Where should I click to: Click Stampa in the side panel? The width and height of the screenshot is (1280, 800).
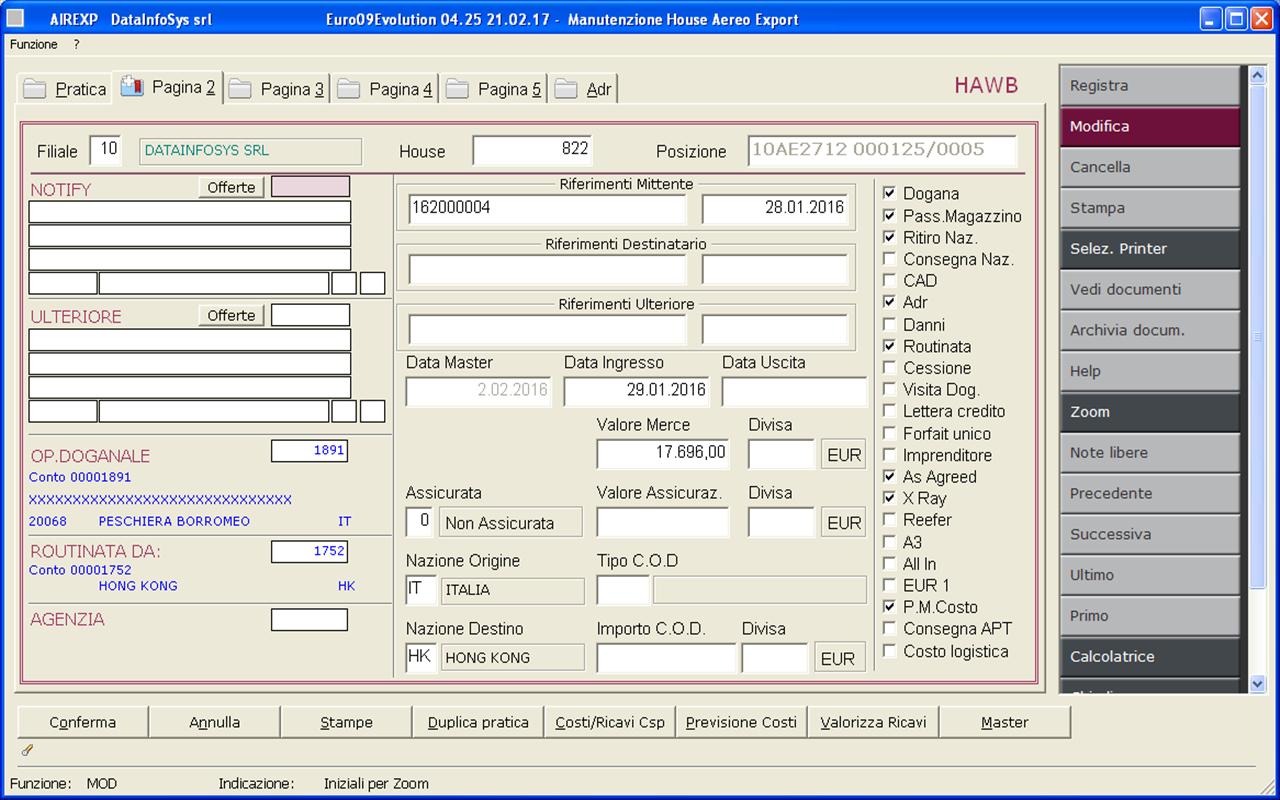[x=1150, y=208]
